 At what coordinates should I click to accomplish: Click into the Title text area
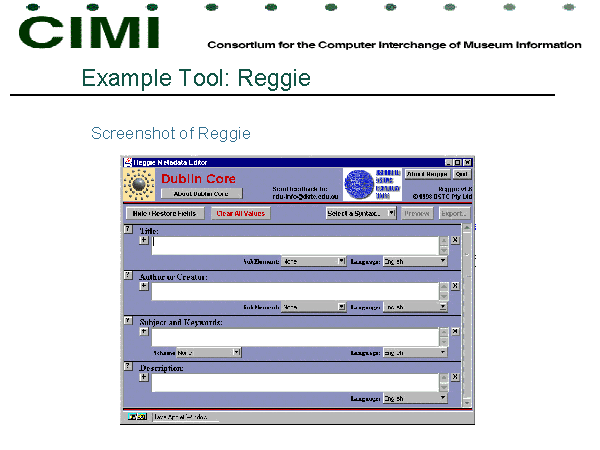pyautogui.click(x=295, y=246)
